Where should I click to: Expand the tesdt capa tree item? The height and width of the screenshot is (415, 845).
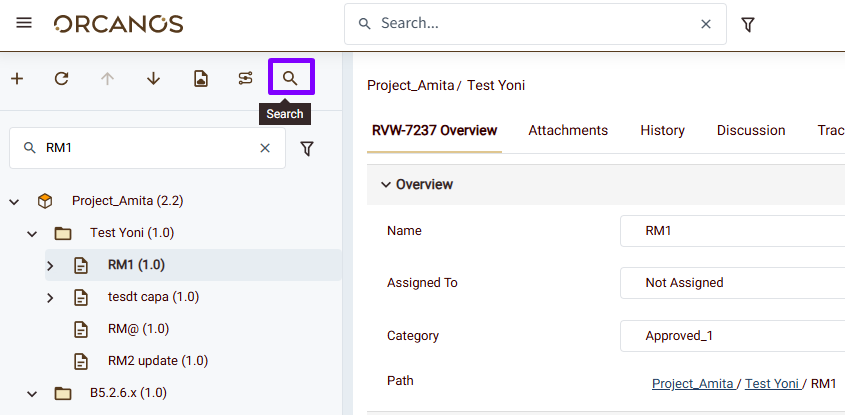pos(50,297)
